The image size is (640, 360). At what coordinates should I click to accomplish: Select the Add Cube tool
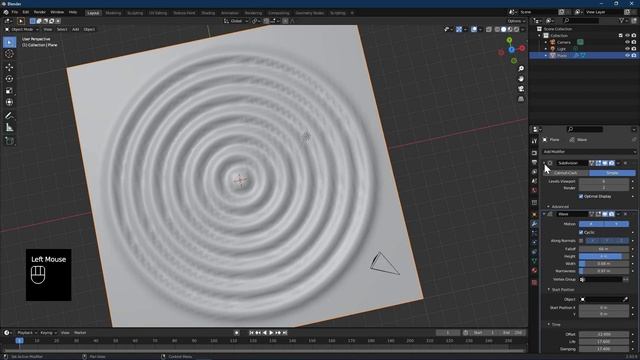9,141
